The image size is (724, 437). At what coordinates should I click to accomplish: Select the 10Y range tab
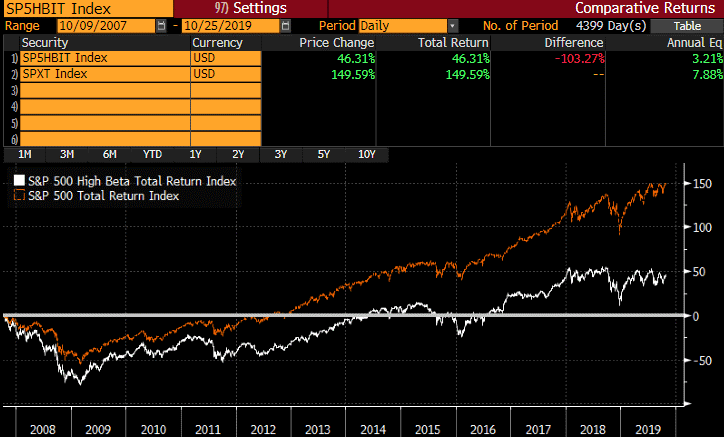coord(367,154)
